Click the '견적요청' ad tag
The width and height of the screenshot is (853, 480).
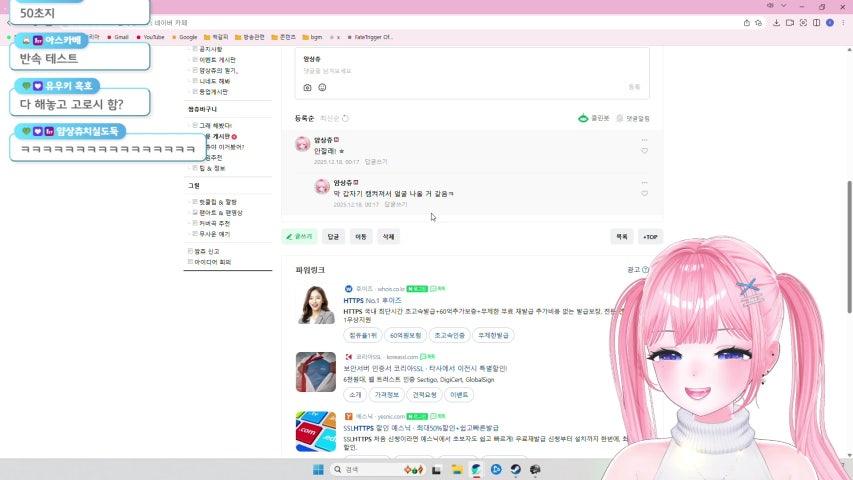tap(424, 395)
